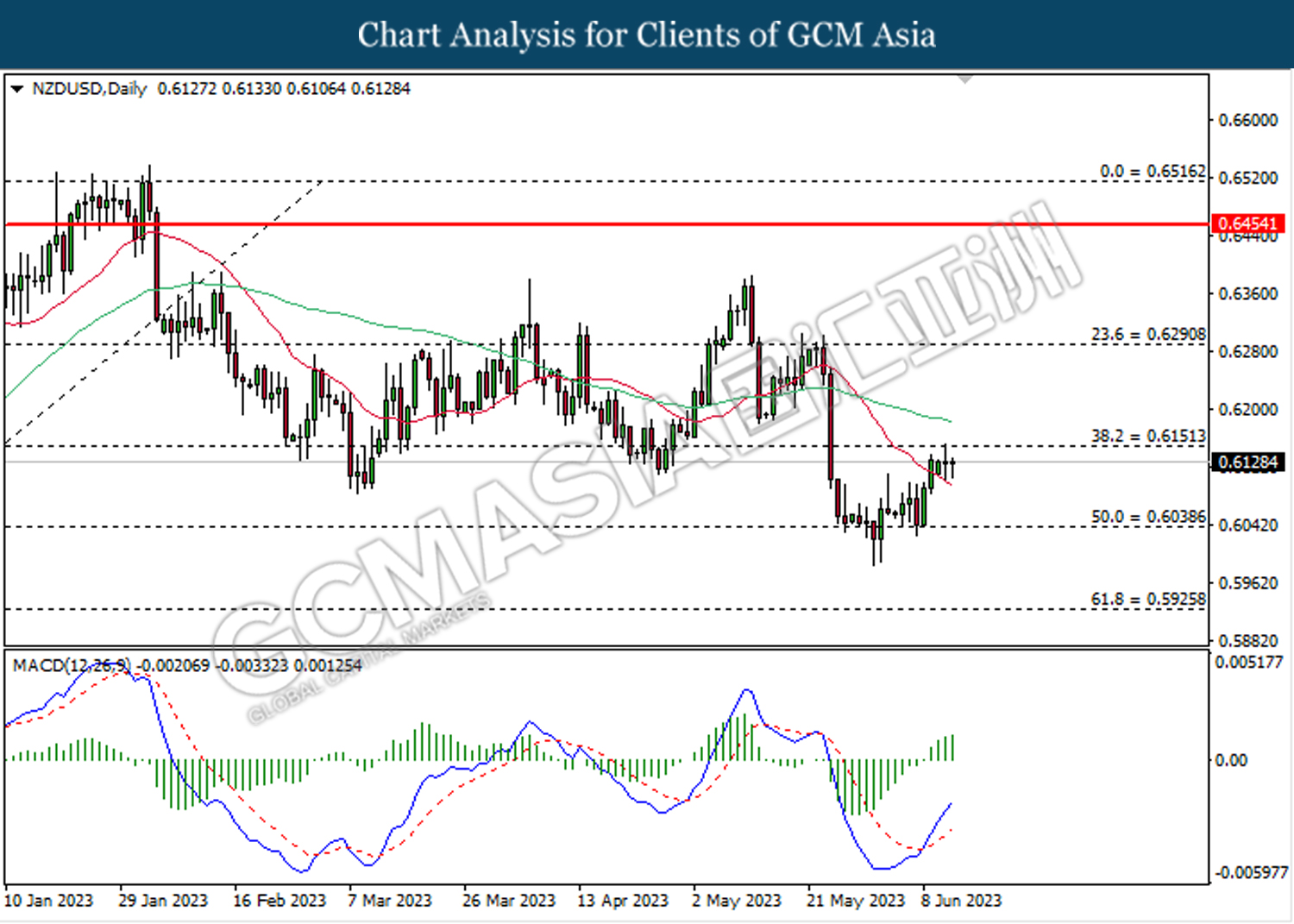Click the 13 Apr 2023 date label
The height and width of the screenshot is (924, 1294).
(x=623, y=901)
